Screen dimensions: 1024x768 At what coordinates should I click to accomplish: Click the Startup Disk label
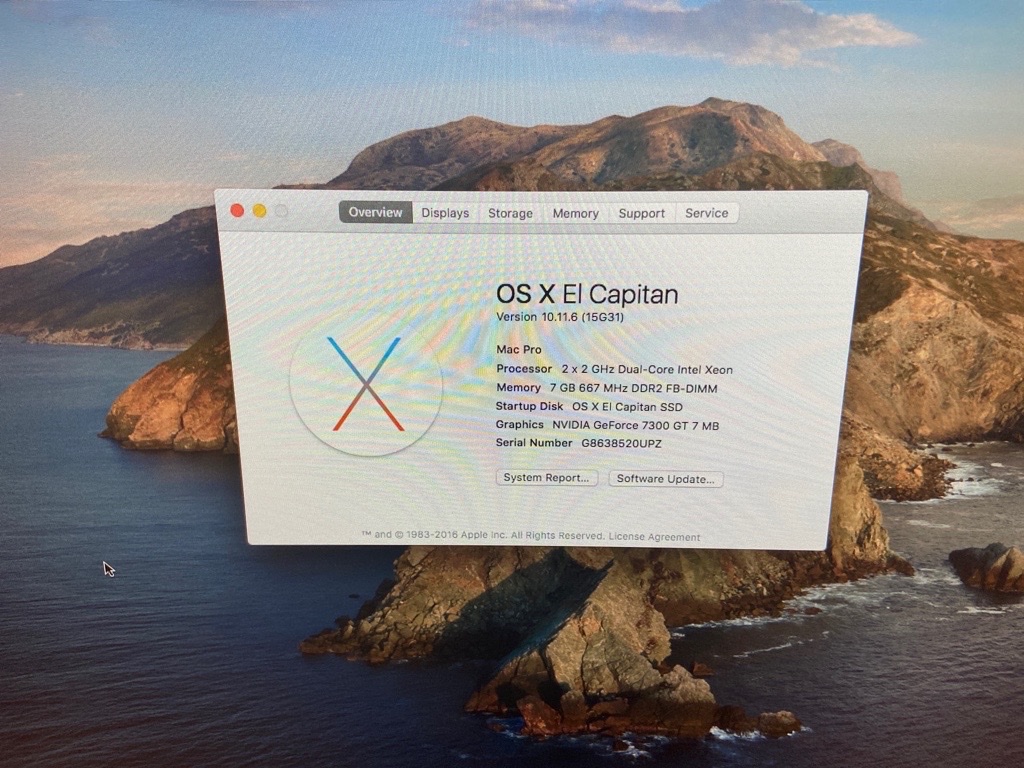click(x=529, y=406)
